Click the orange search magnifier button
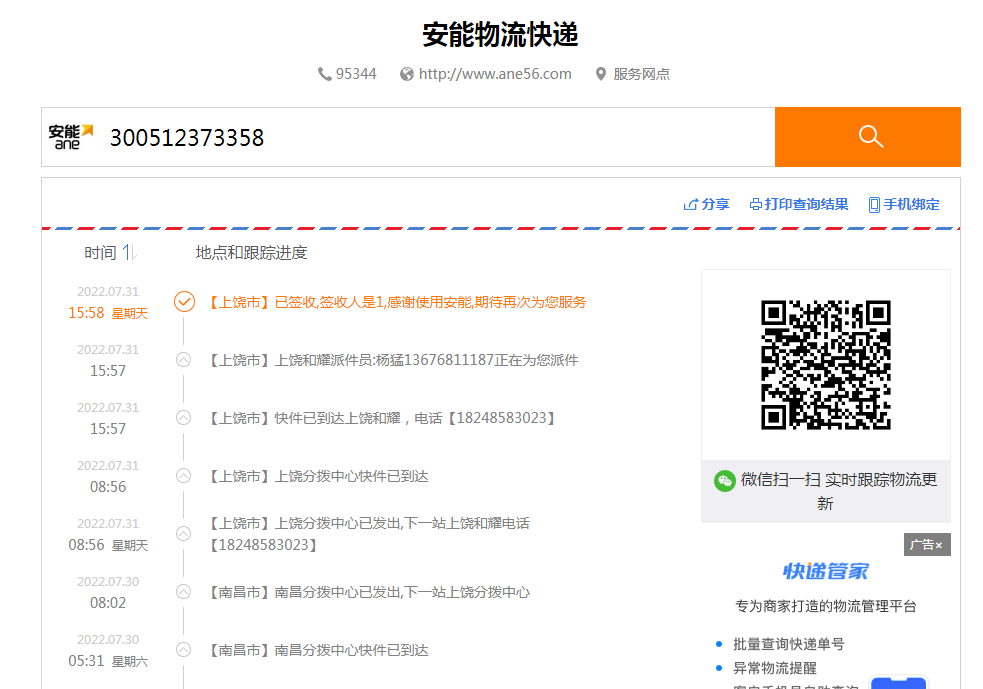The height and width of the screenshot is (689, 983). pyautogui.click(x=868, y=137)
